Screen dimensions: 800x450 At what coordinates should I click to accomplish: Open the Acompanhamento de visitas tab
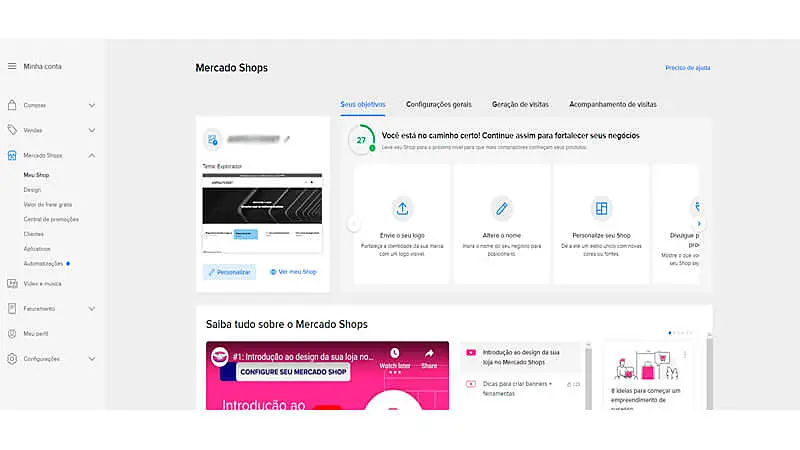pyautogui.click(x=613, y=105)
